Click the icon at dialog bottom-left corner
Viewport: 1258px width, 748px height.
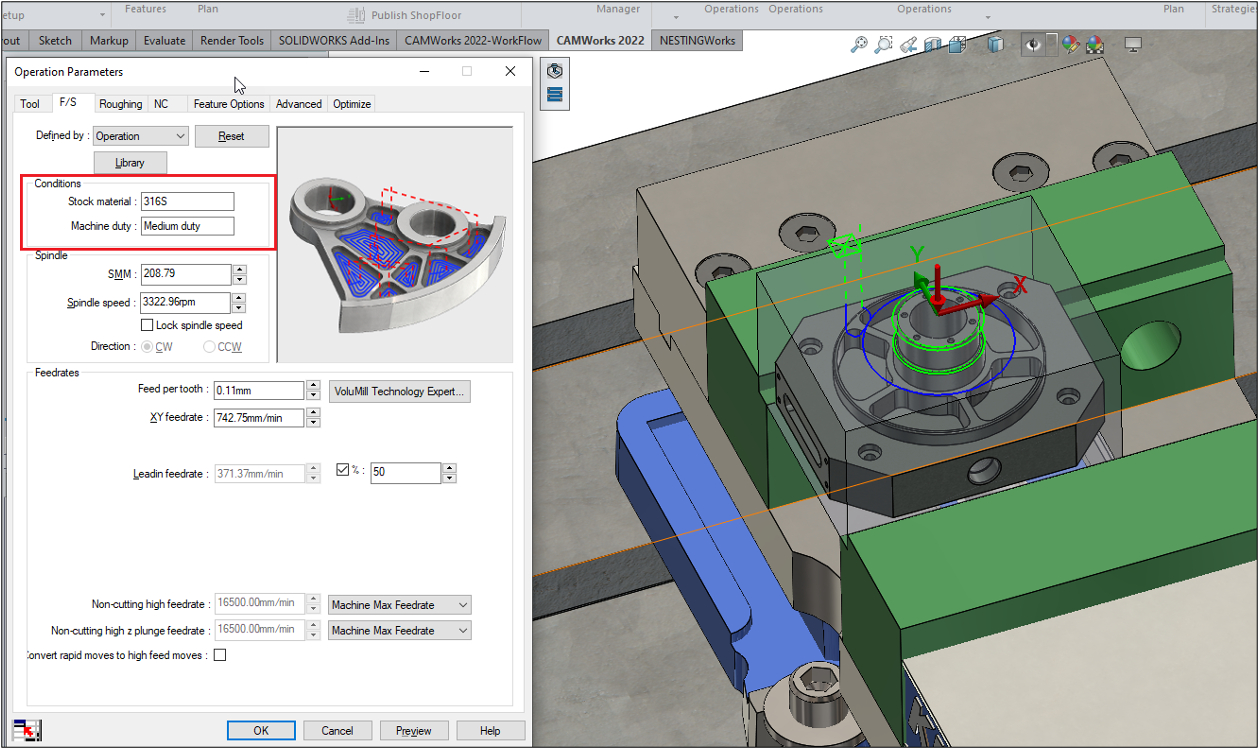[27, 730]
